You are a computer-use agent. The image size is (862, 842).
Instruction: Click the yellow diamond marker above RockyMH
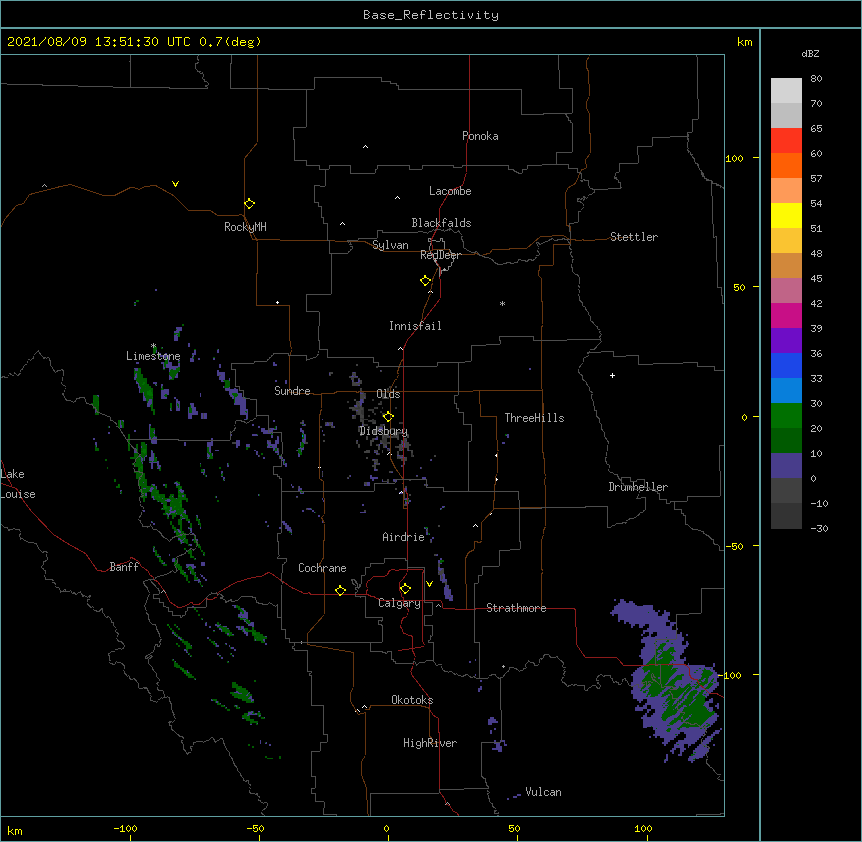pos(249,204)
